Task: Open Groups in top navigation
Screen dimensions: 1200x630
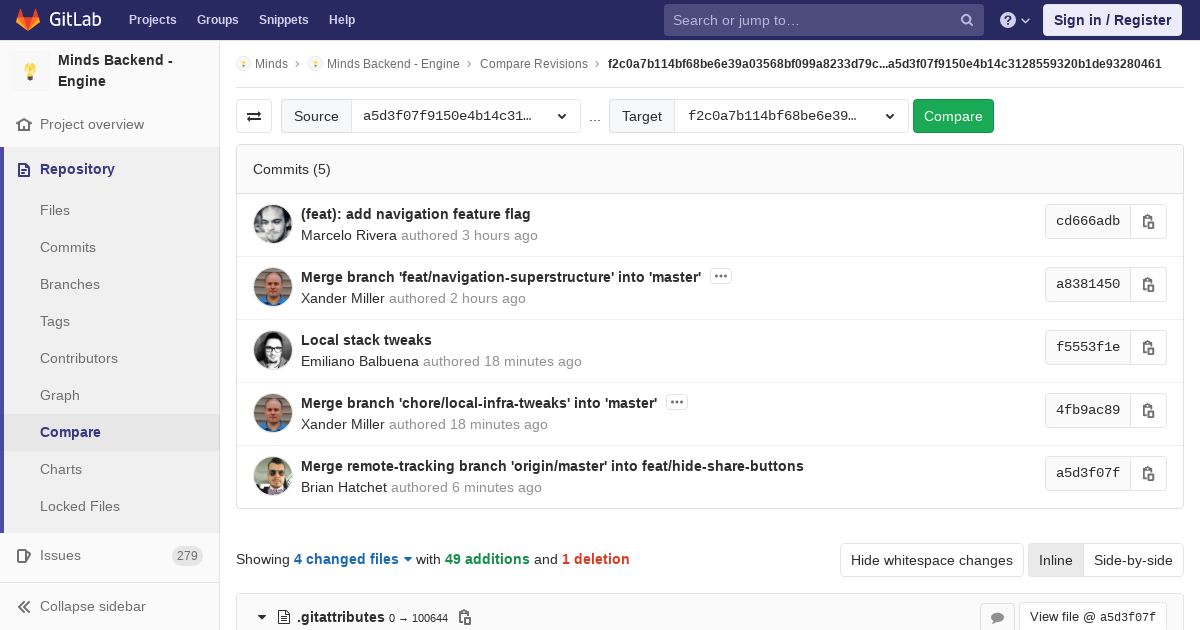Action: point(217,19)
